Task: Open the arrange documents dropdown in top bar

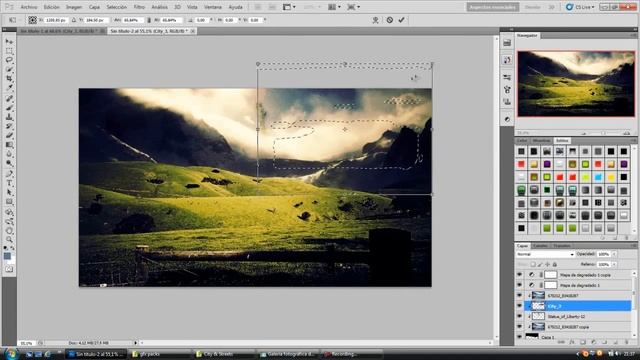Action: tap(334, 7)
